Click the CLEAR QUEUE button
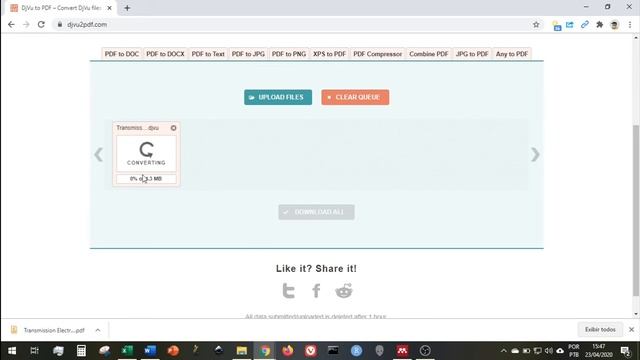Screen dimensions: 640x360 click(355, 97)
